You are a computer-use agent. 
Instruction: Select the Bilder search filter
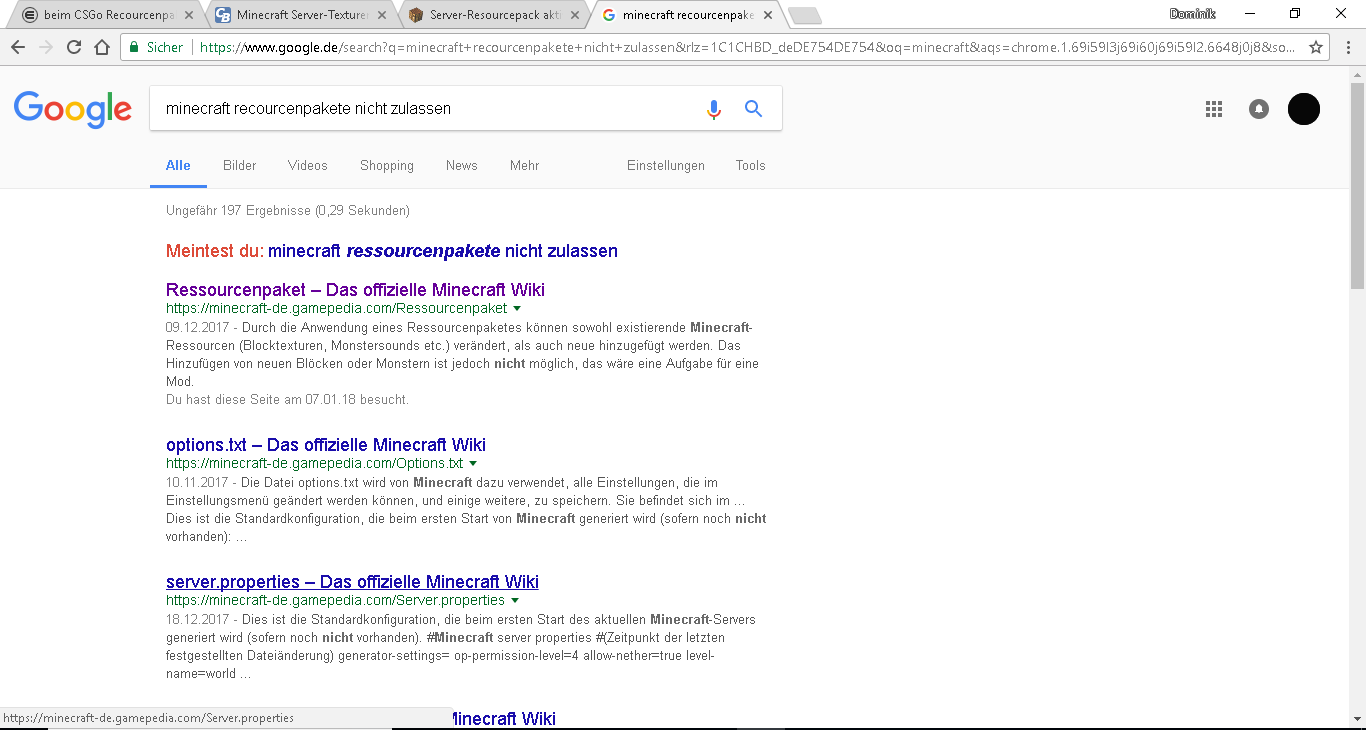(240, 166)
